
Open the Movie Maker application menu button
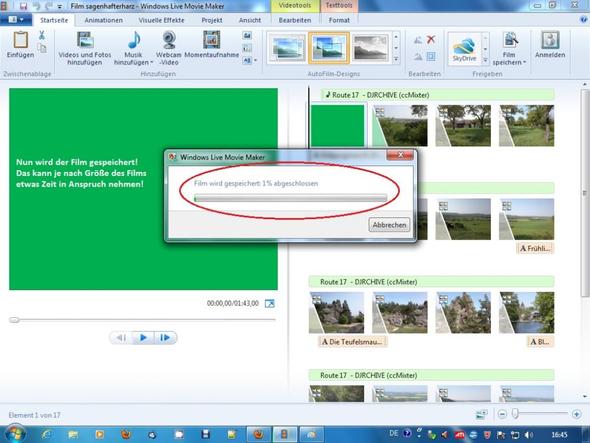pyautogui.click(x=15, y=20)
